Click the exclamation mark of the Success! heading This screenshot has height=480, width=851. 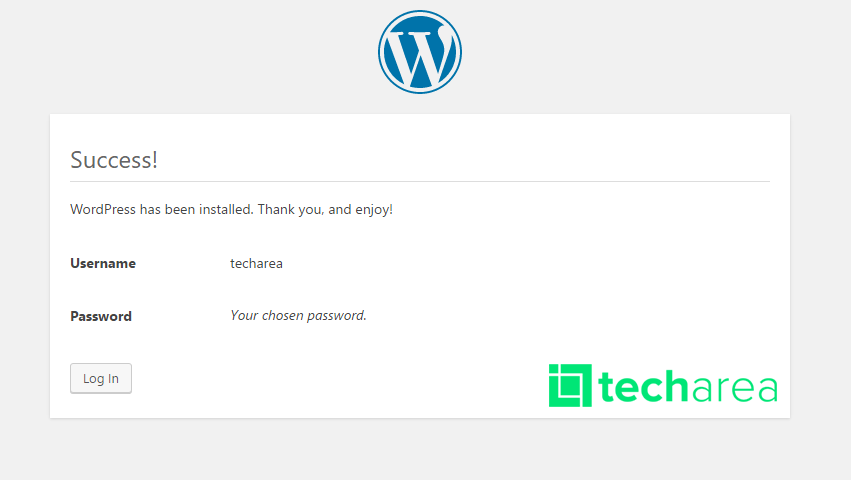(x=154, y=160)
